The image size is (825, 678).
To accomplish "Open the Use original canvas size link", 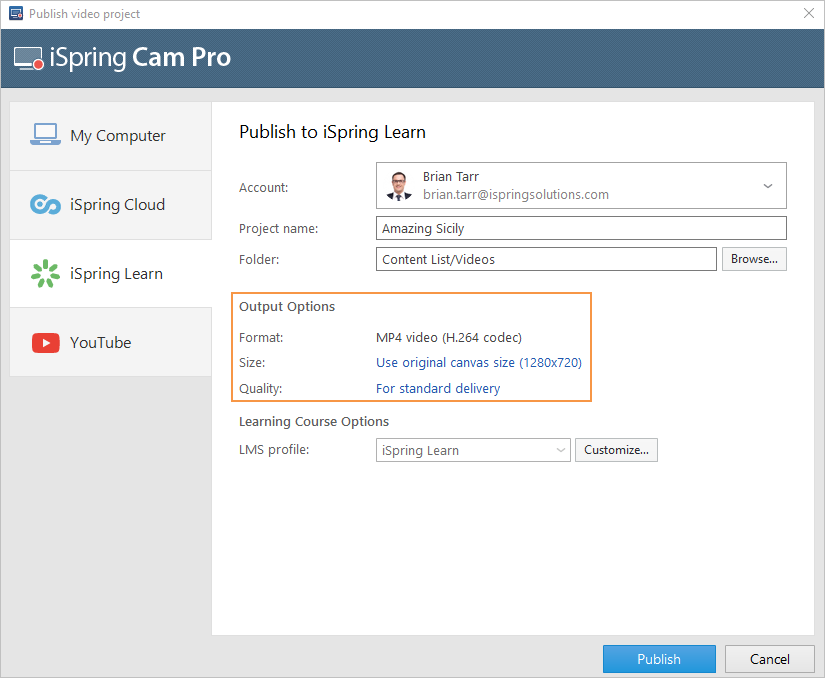I will [478, 363].
